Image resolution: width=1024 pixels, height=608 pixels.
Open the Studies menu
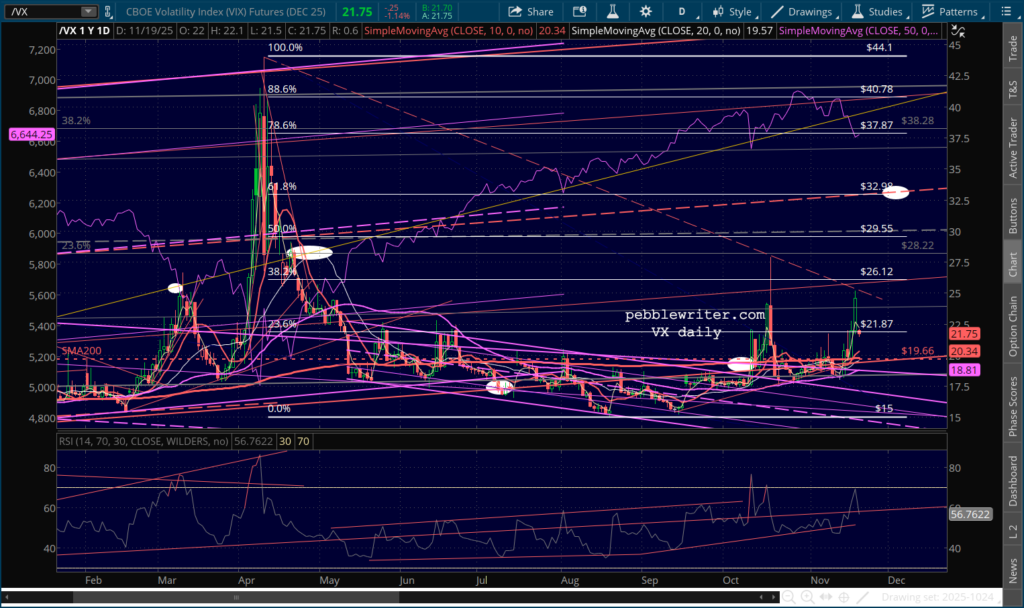tap(874, 12)
